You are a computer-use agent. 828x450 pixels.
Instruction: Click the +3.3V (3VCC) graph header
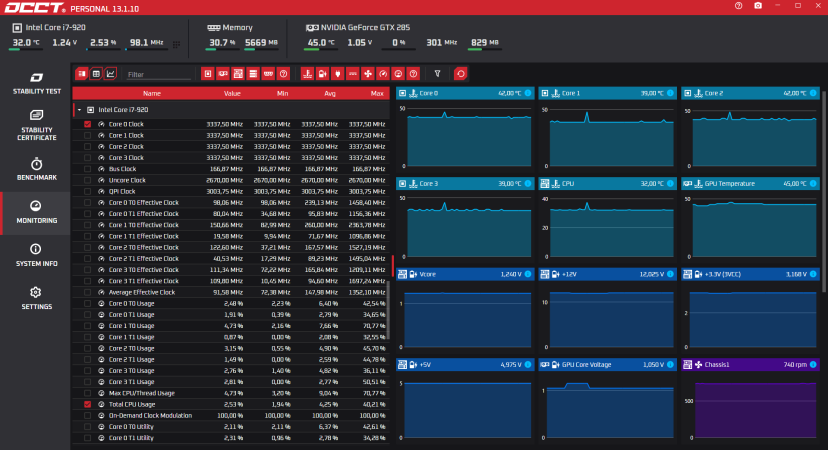[x=750, y=274]
